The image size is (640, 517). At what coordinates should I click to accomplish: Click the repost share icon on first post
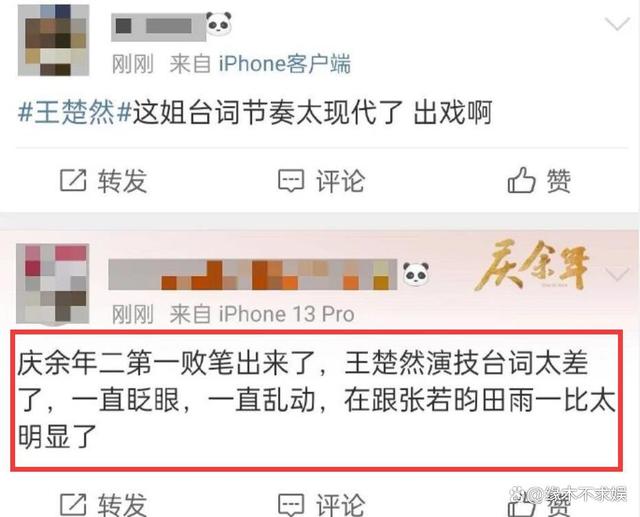tap(73, 180)
